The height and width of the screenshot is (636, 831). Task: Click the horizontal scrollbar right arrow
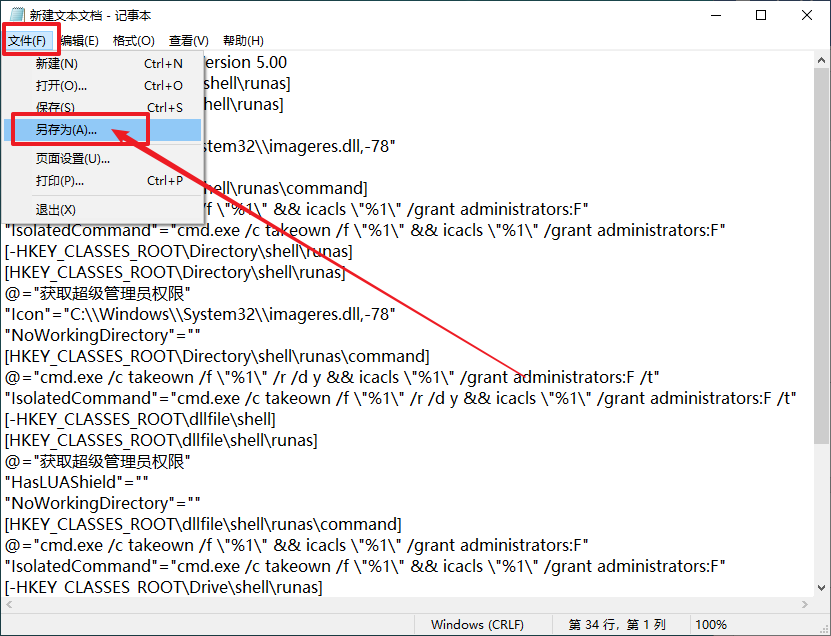(x=805, y=605)
